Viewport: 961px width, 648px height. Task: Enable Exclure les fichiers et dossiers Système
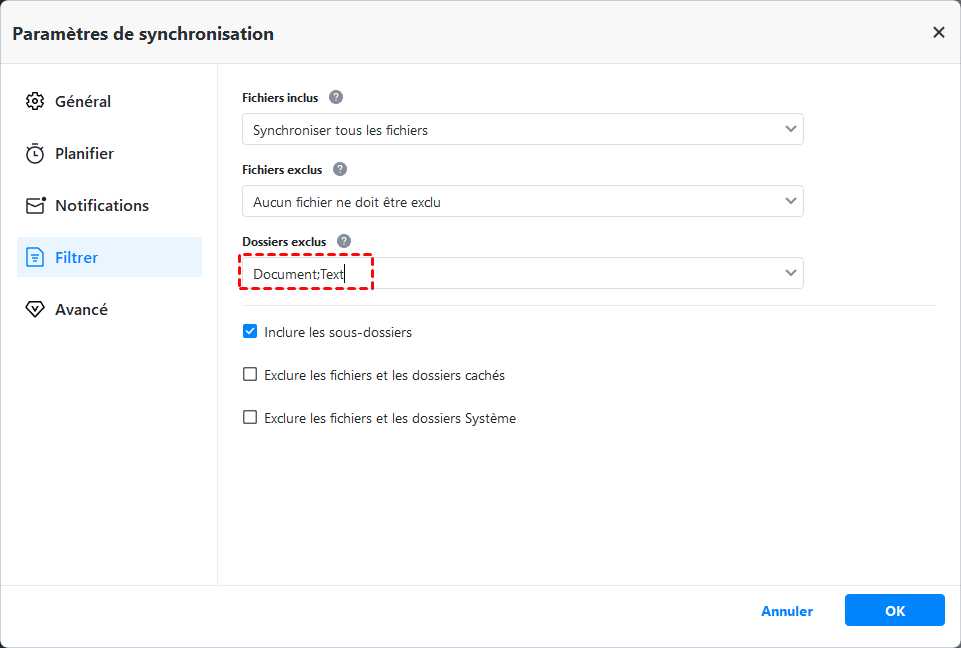pyautogui.click(x=250, y=418)
